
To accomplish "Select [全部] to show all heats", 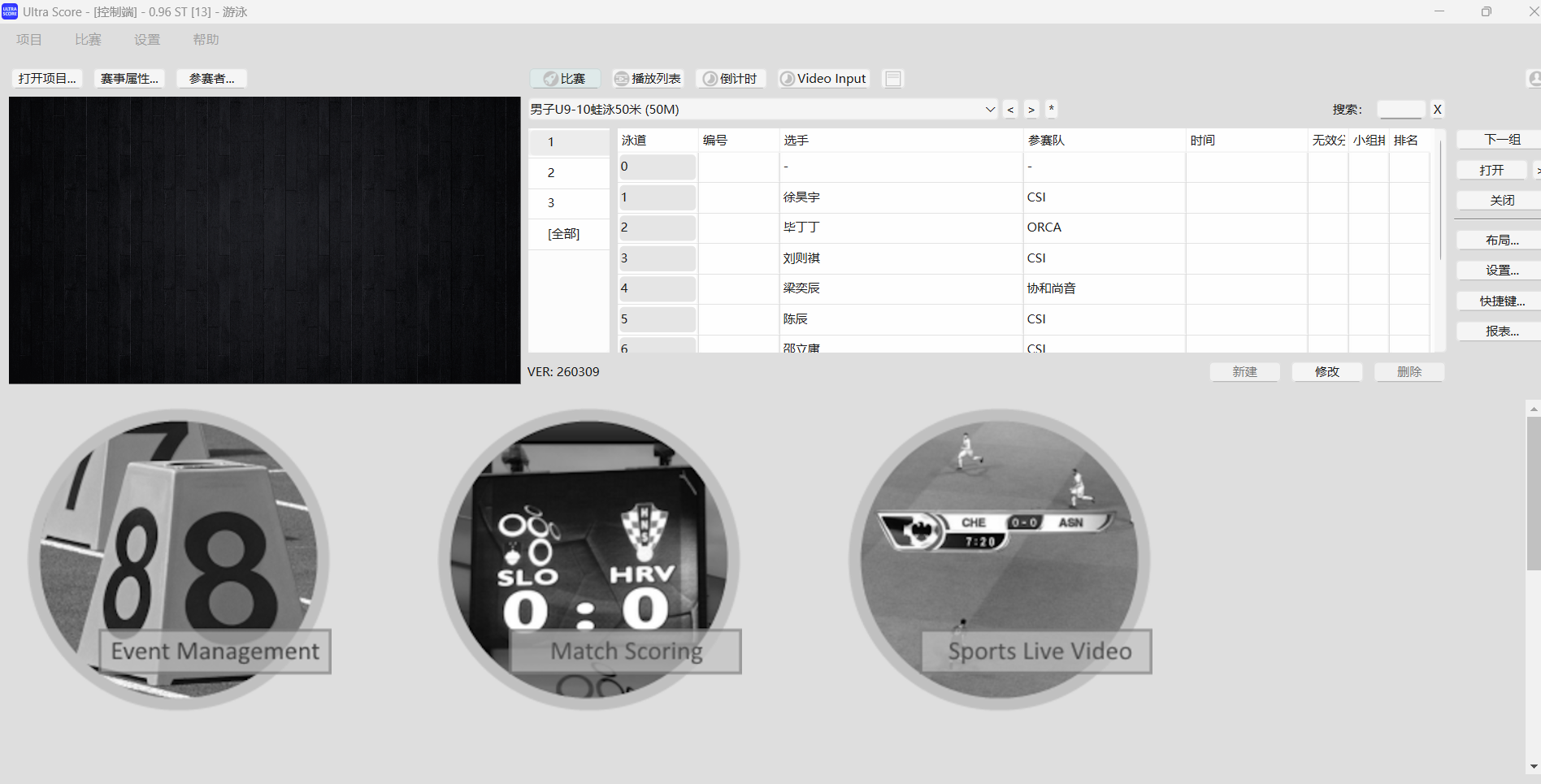I will 563,234.
